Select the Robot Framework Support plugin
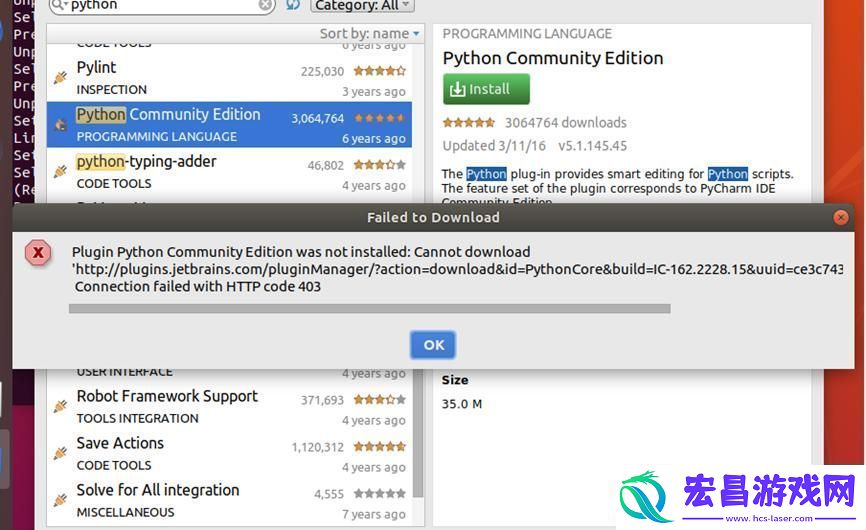 tap(229, 407)
